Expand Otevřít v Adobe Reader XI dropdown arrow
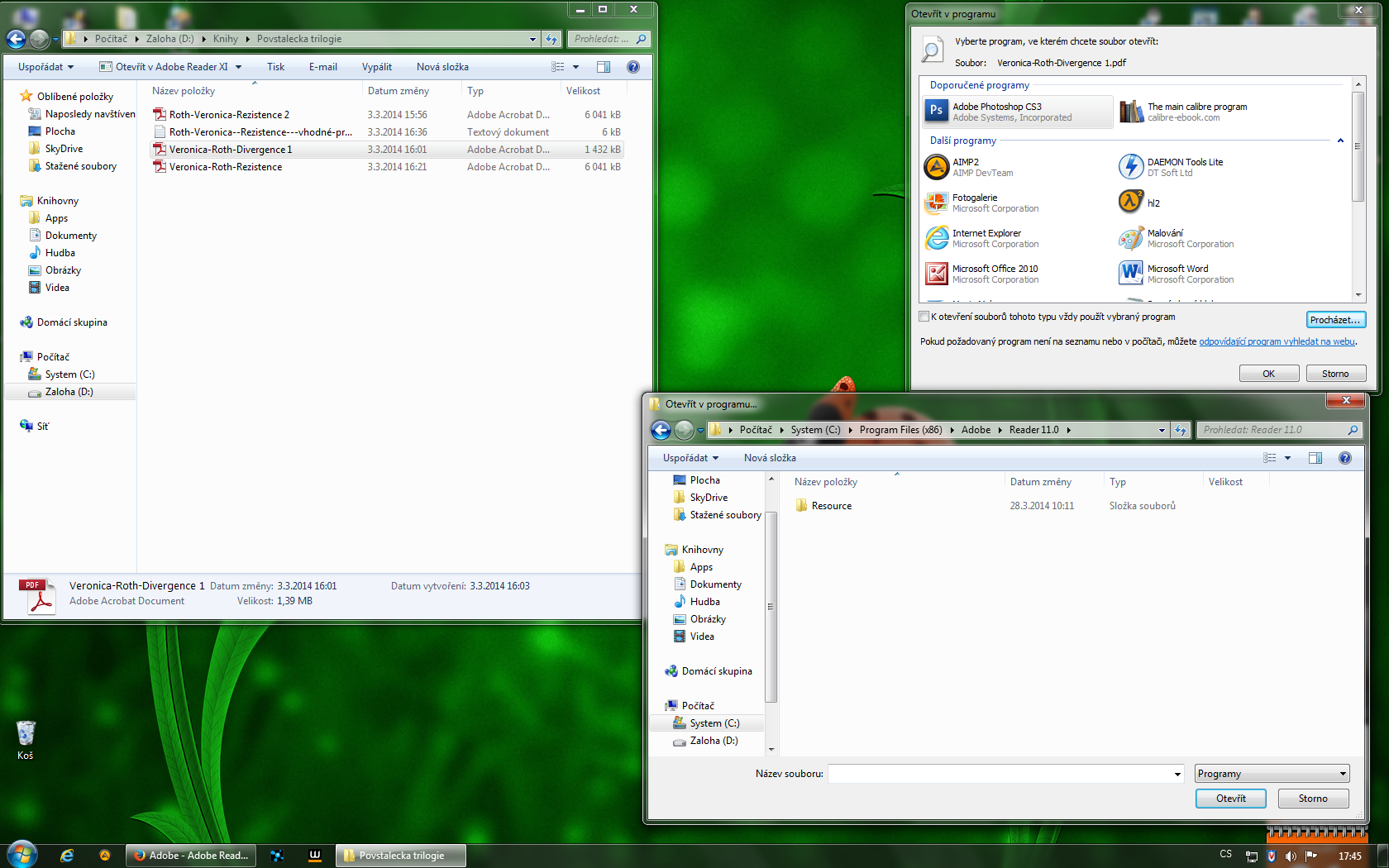This screenshot has width=1389, height=868. [x=239, y=67]
